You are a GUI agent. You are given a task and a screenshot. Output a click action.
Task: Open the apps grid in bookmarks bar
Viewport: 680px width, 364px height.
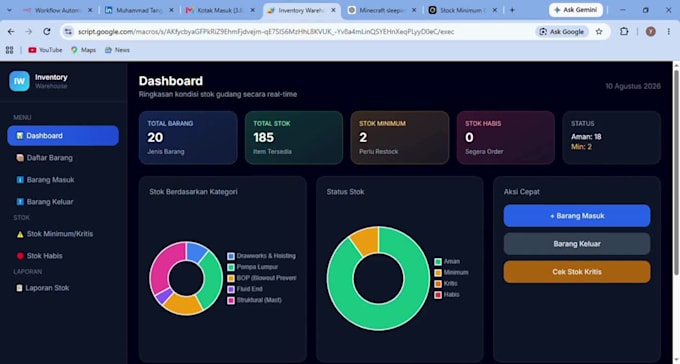[x=10, y=50]
